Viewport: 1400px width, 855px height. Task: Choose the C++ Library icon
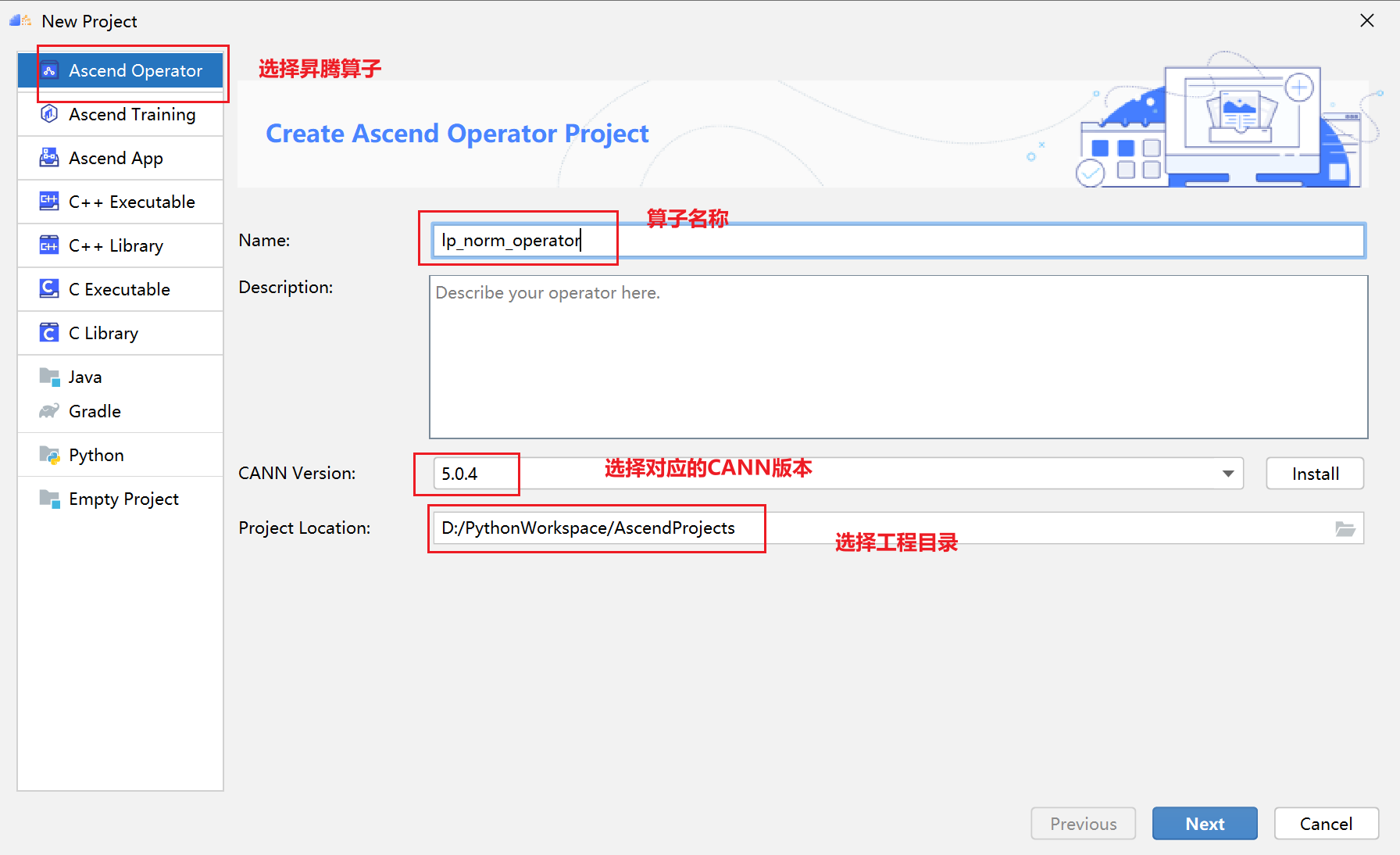click(x=49, y=245)
